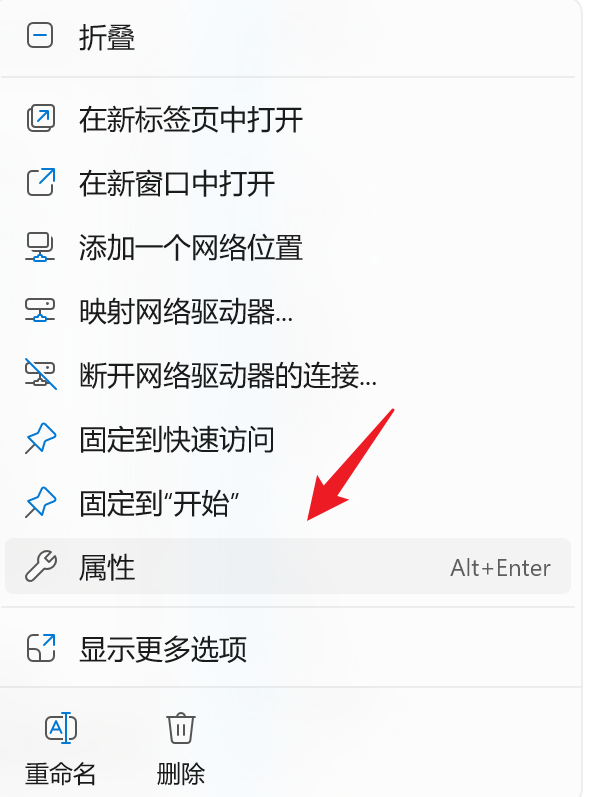Open 属性 with the wrench icon
The image size is (603, 797).
click(288, 566)
